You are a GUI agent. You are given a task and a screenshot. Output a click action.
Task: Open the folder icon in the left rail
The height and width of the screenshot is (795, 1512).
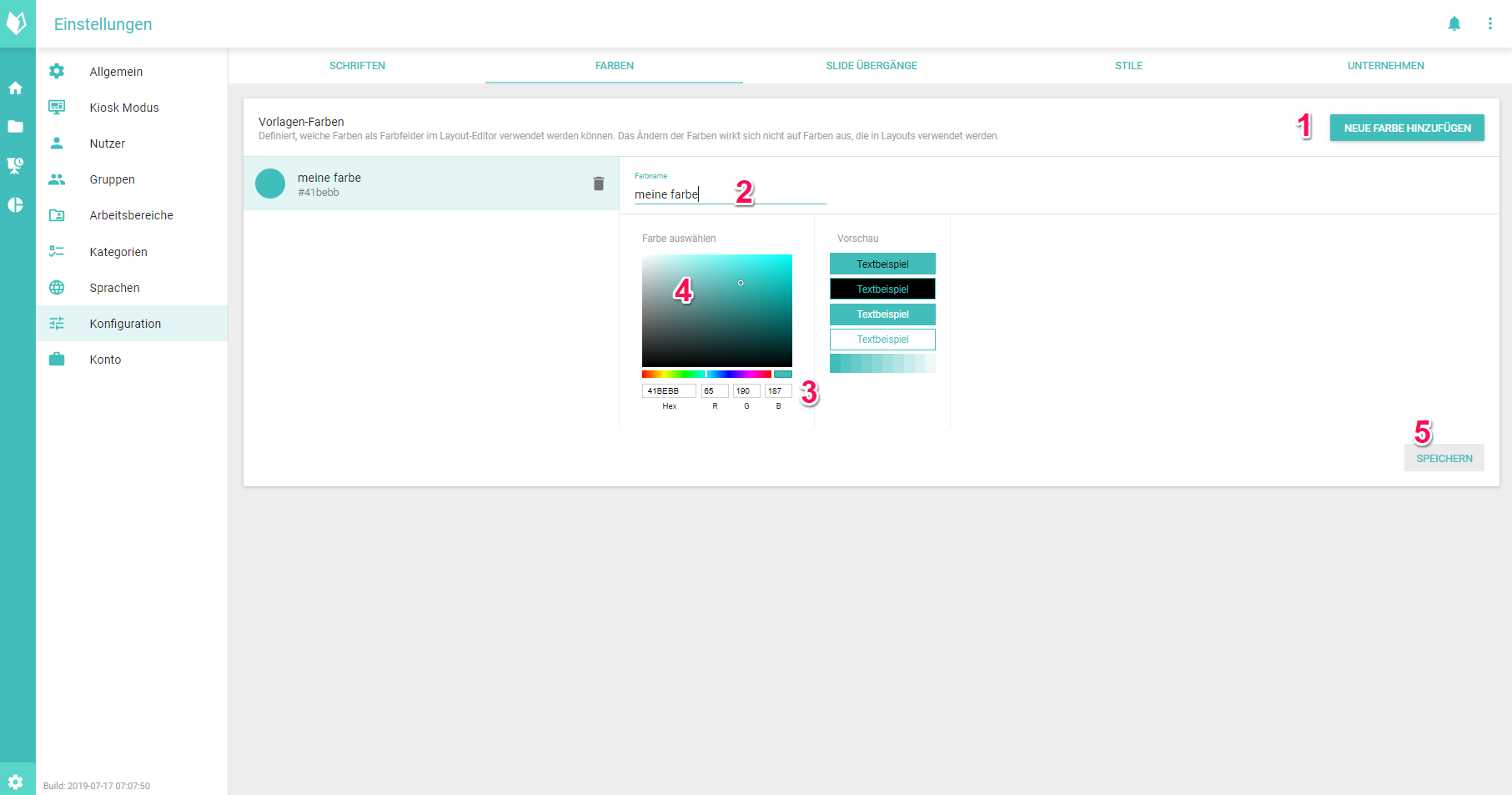point(15,127)
